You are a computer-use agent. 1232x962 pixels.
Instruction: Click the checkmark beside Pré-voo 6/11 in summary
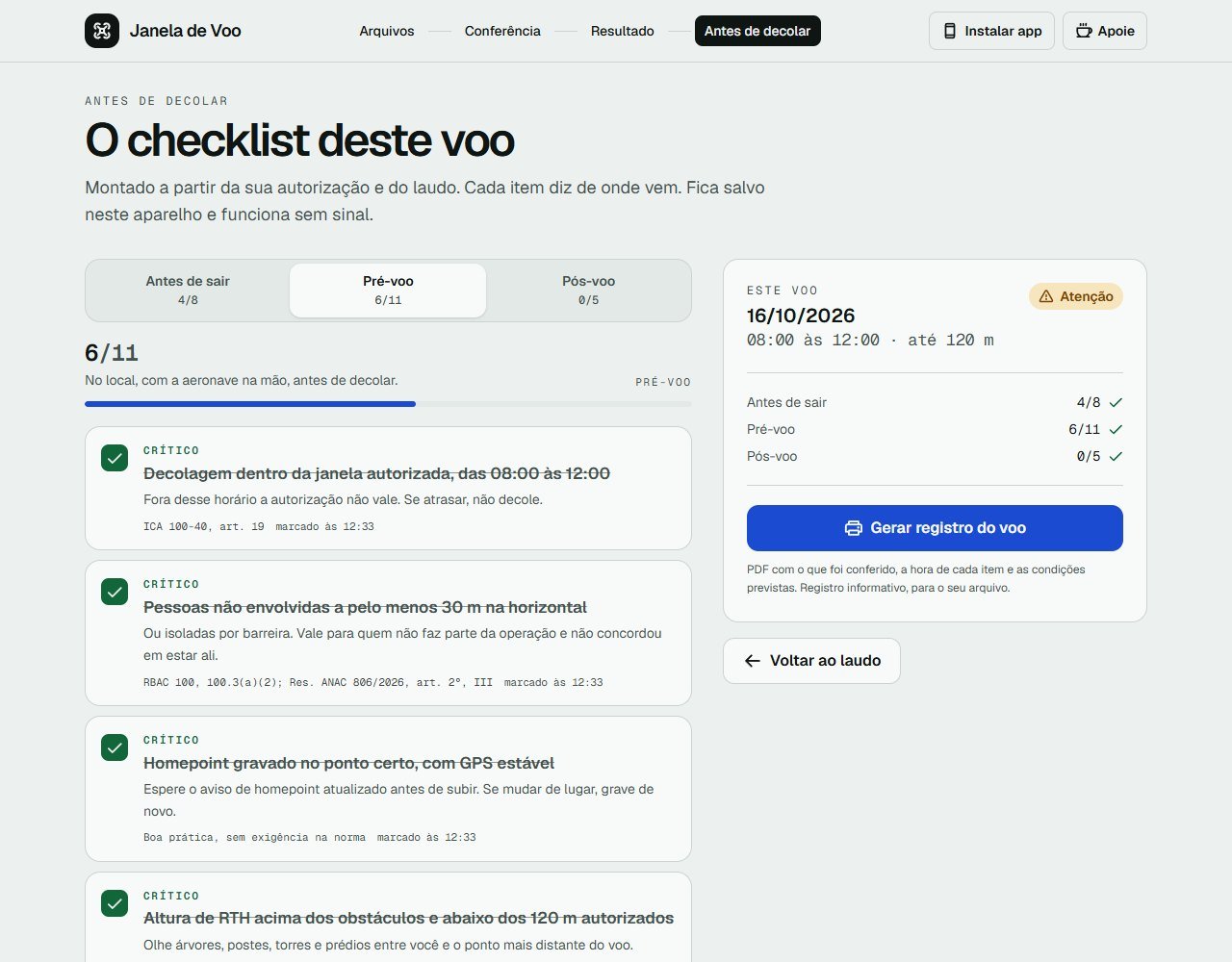tap(1116, 429)
